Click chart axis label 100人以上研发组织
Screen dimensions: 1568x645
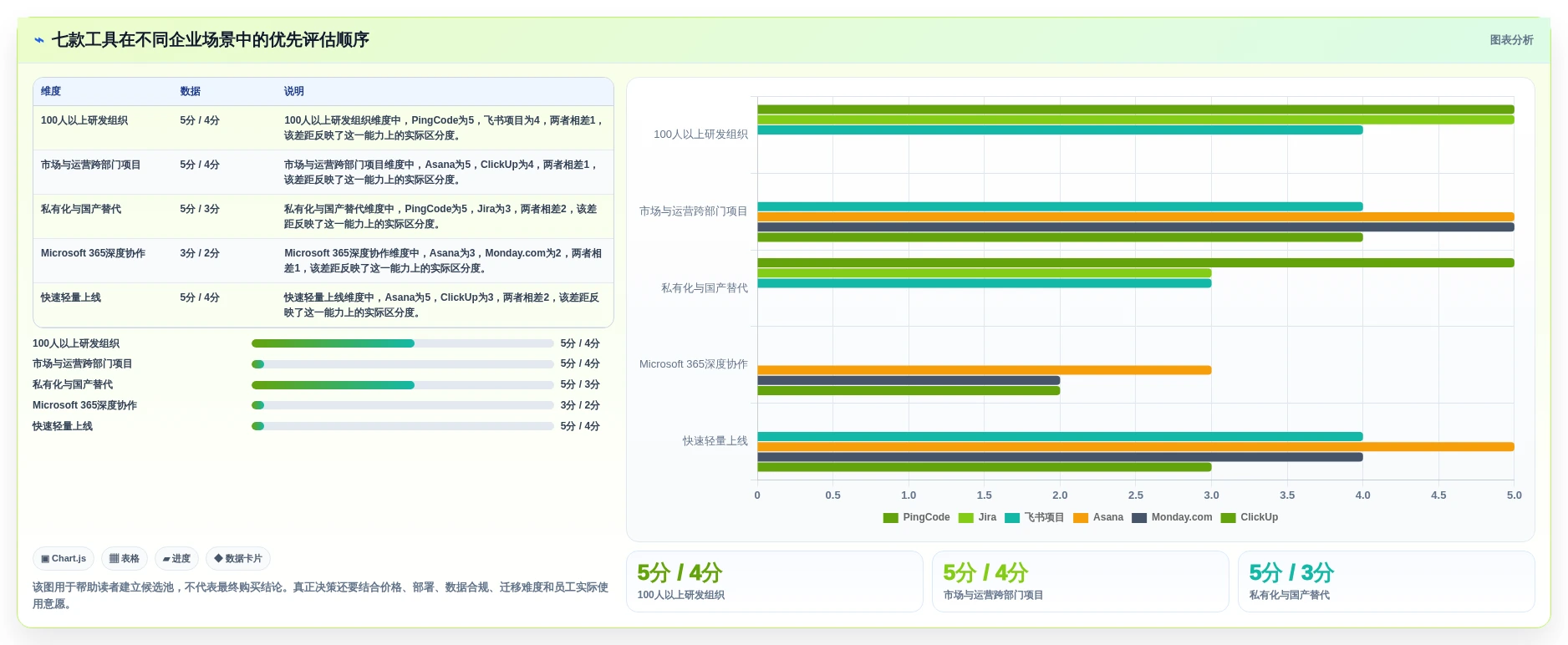pos(700,135)
